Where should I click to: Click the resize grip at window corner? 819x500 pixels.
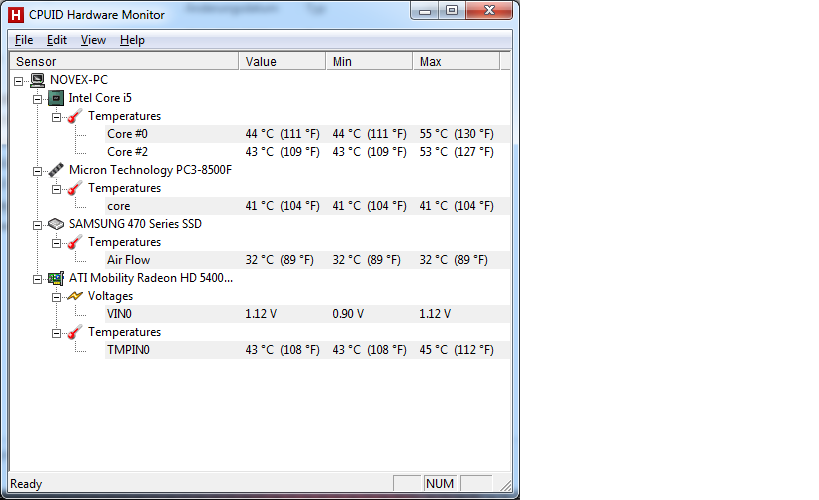click(x=506, y=486)
